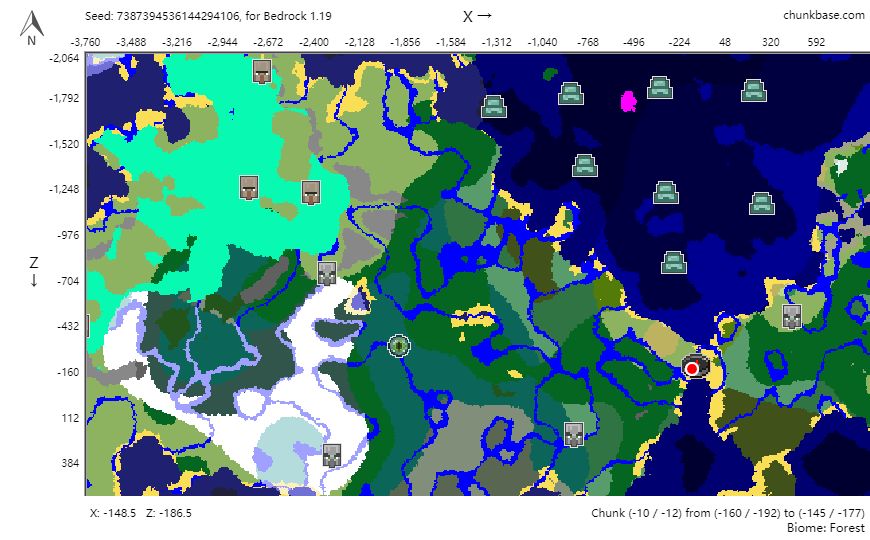The height and width of the screenshot is (540, 870).
Task: Click the Z-axis label 384
Action: [x=70, y=463]
